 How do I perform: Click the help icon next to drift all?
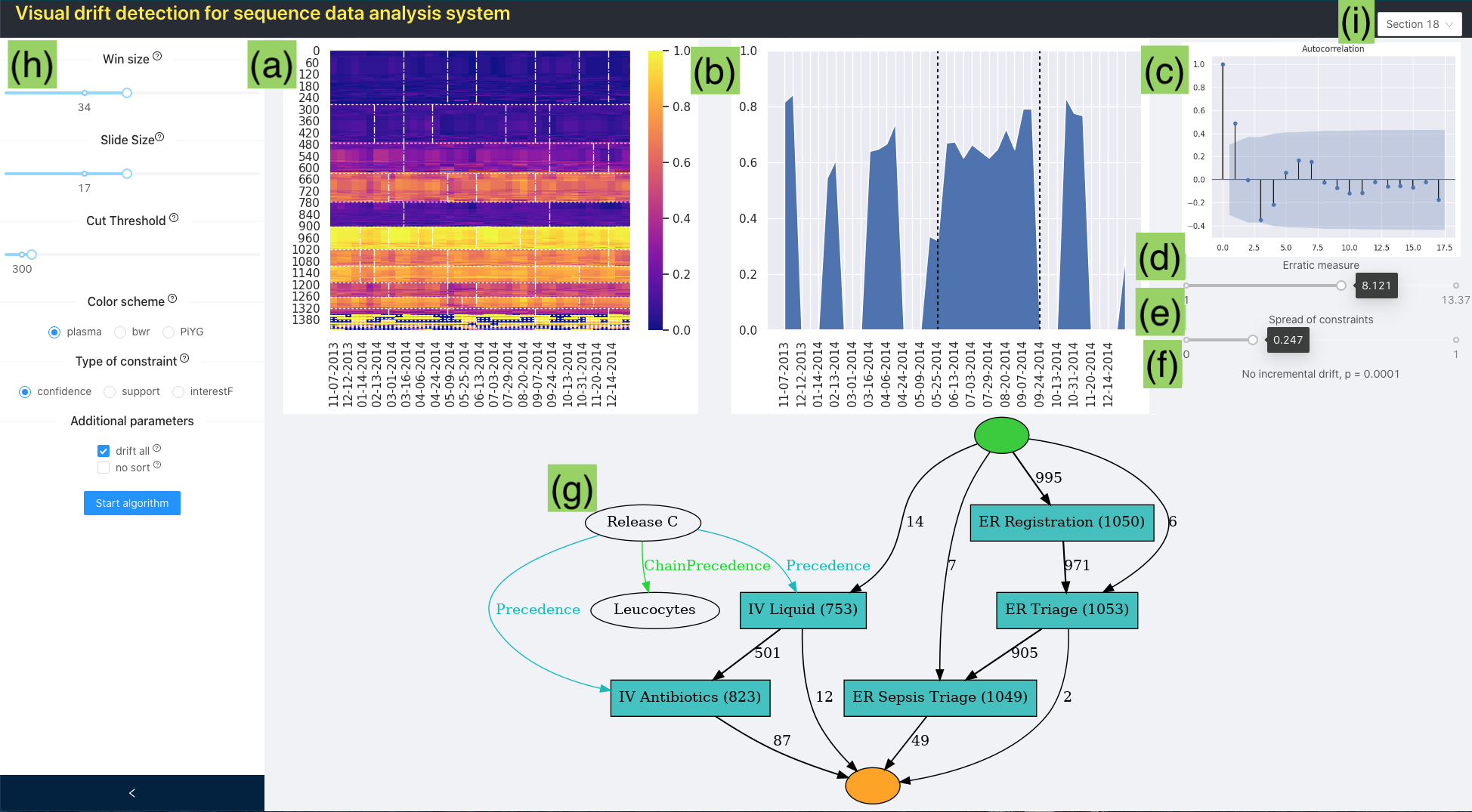coord(157,449)
